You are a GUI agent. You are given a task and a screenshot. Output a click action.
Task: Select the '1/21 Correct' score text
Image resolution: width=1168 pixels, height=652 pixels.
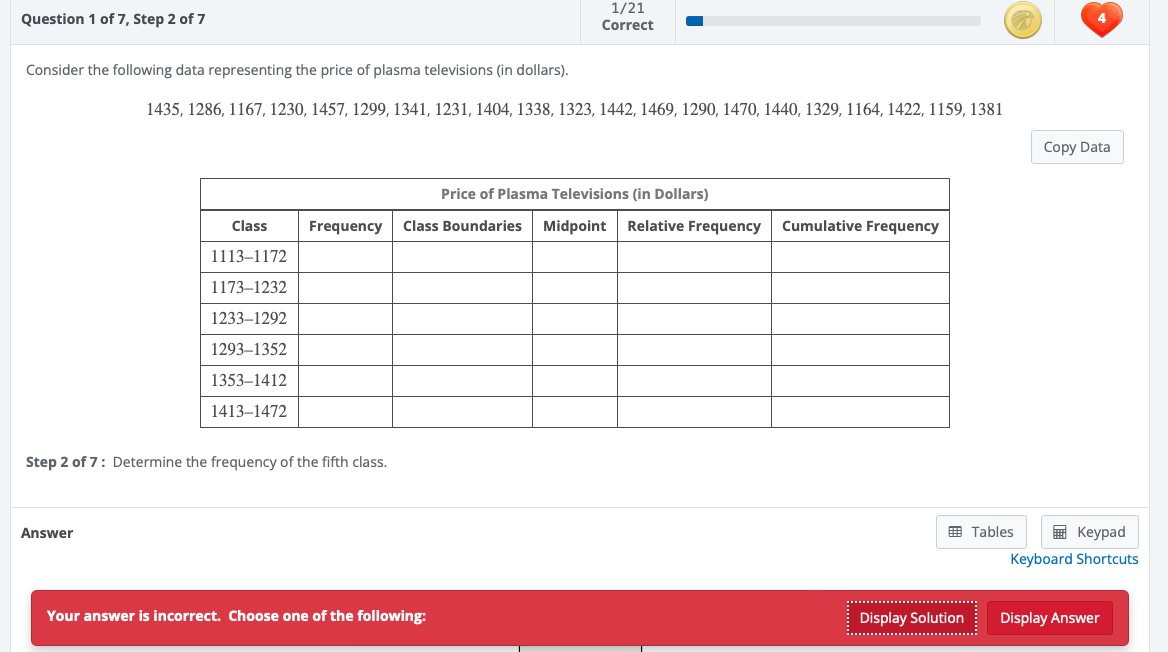point(627,16)
